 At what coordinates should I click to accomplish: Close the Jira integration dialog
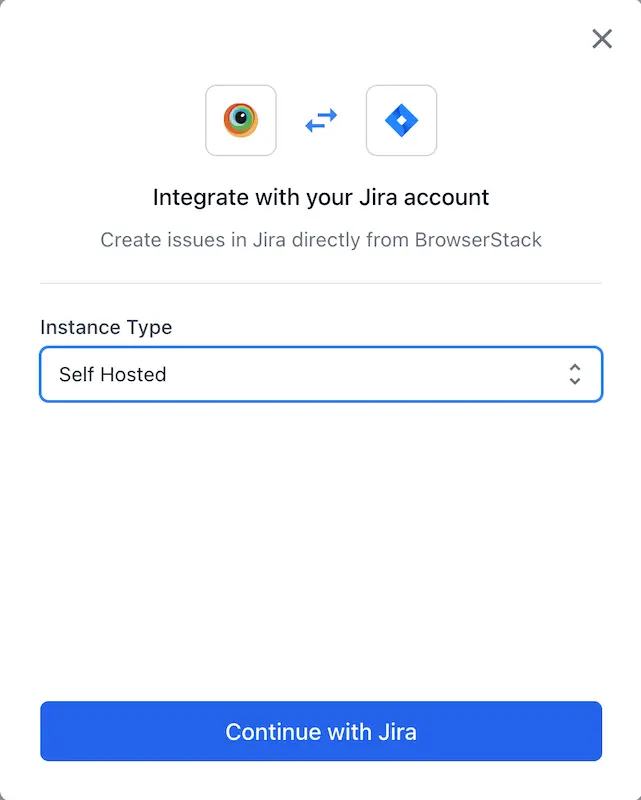(x=602, y=39)
